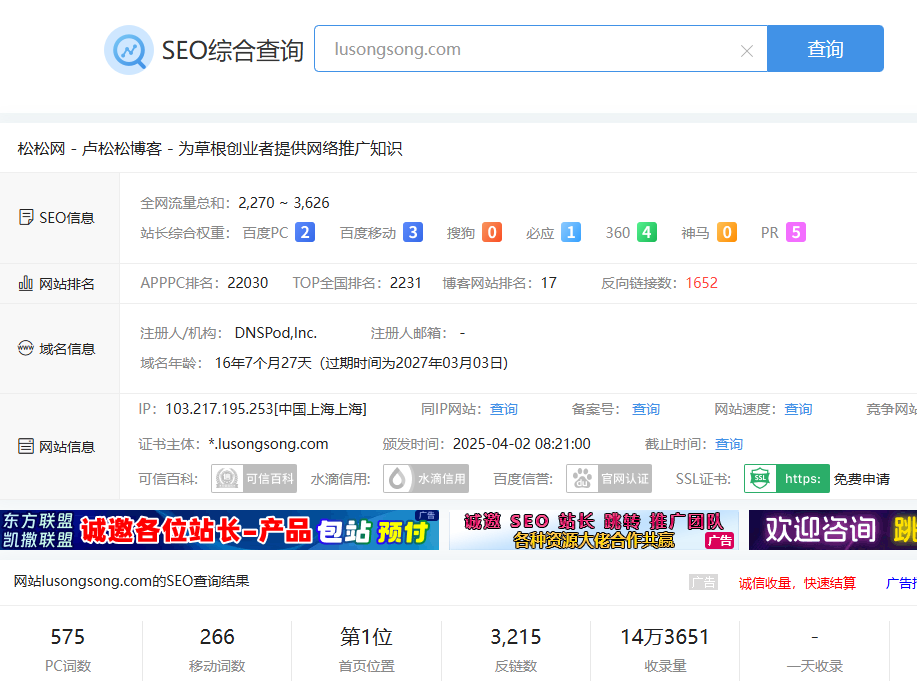Click the 备案号 查询 link
The height and width of the screenshot is (694, 917).
pos(646,409)
